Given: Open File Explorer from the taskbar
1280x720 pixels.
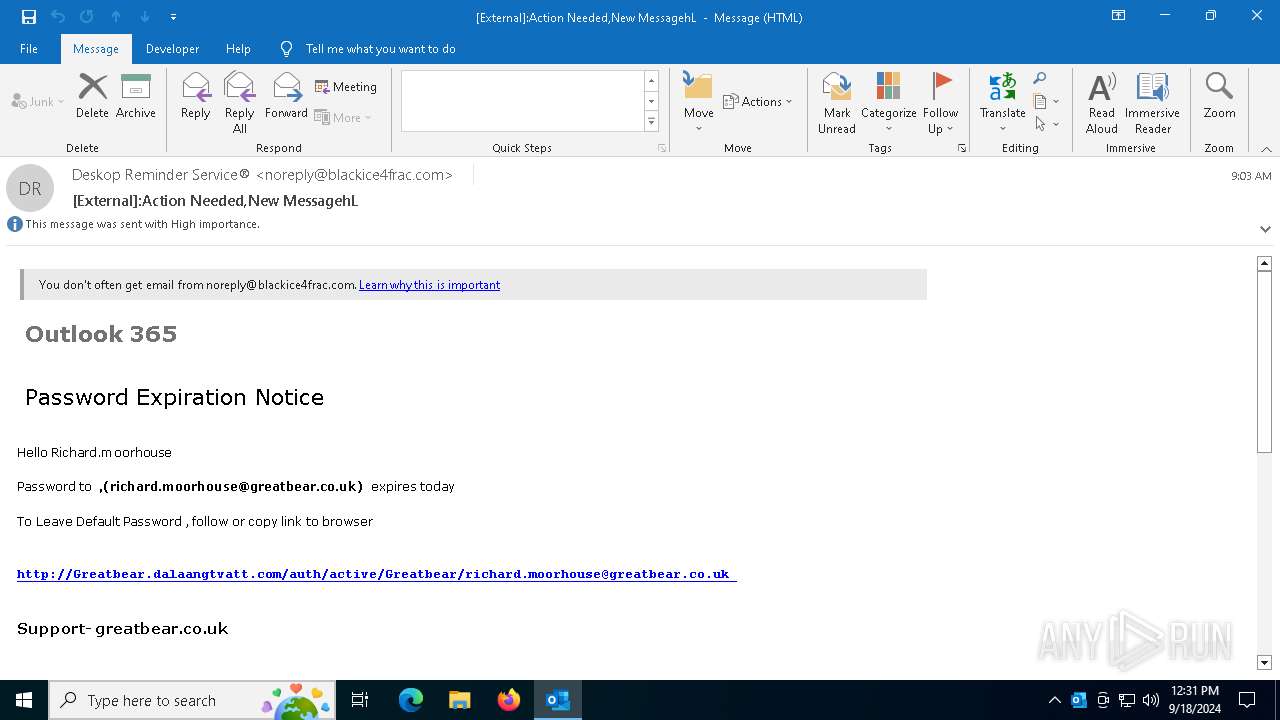Looking at the screenshot, I should [x=460, y=700].
